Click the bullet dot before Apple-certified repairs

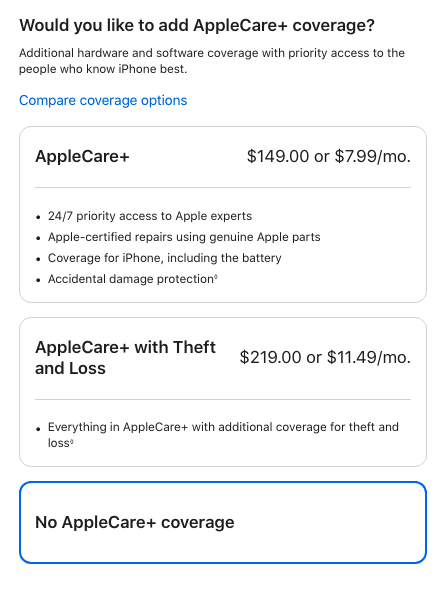tap(38, 238)
